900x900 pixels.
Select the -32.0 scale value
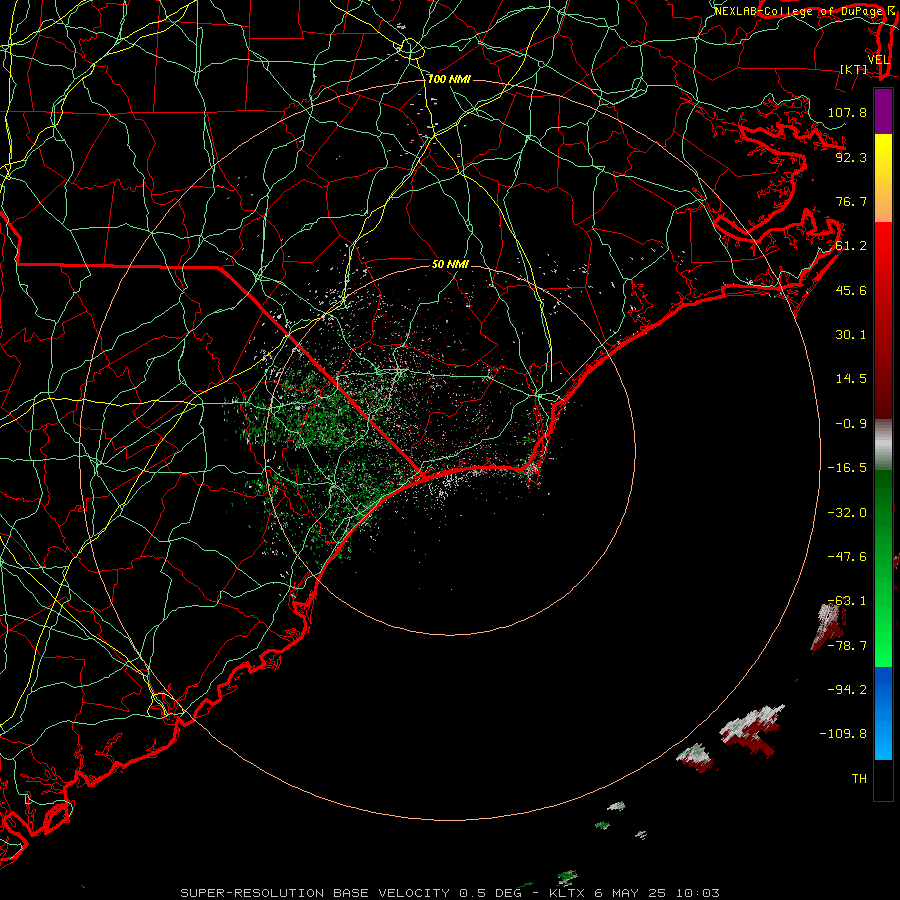pos(847,513)
